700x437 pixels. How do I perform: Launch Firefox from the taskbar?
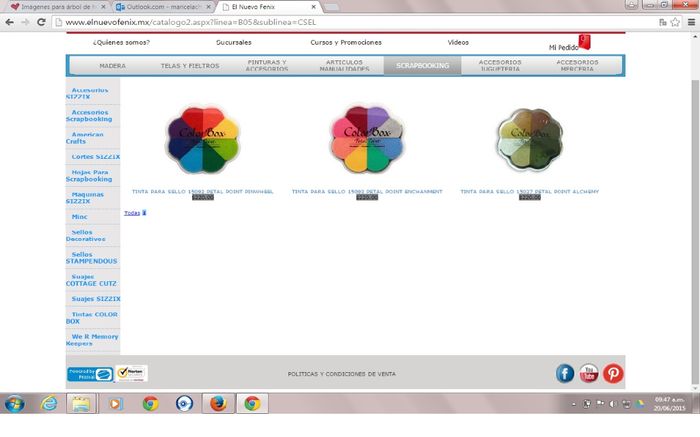tap(218, 404)
